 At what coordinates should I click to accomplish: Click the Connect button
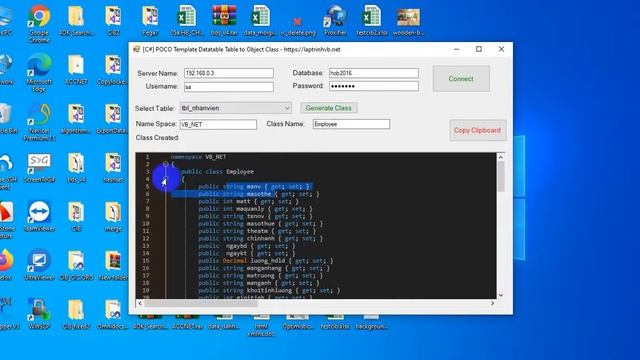(461, 78)
